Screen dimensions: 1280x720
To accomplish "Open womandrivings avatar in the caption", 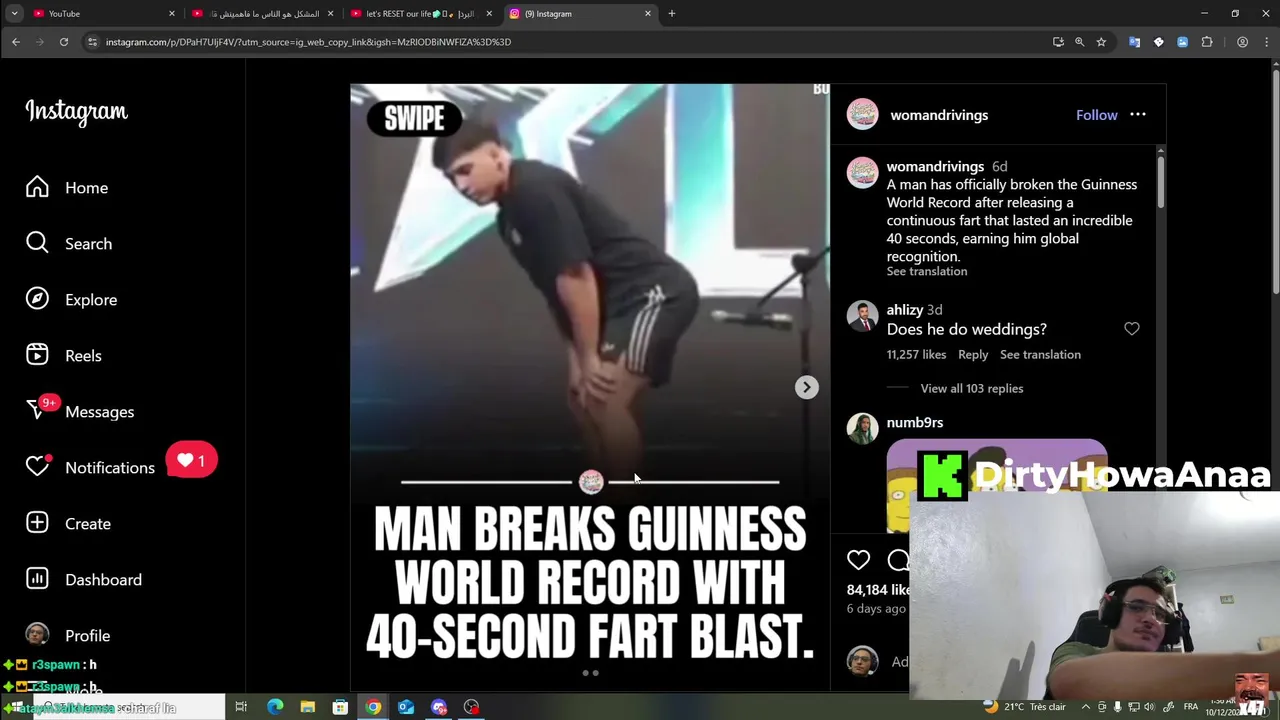I will tap(862, 172).
